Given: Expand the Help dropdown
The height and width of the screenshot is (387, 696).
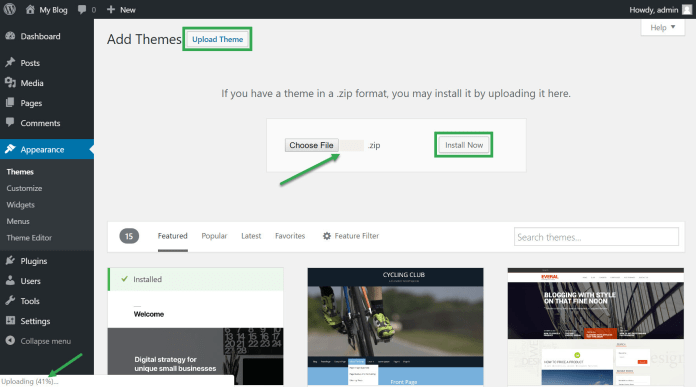Looking at the screenshot, I should click(663, 28).
